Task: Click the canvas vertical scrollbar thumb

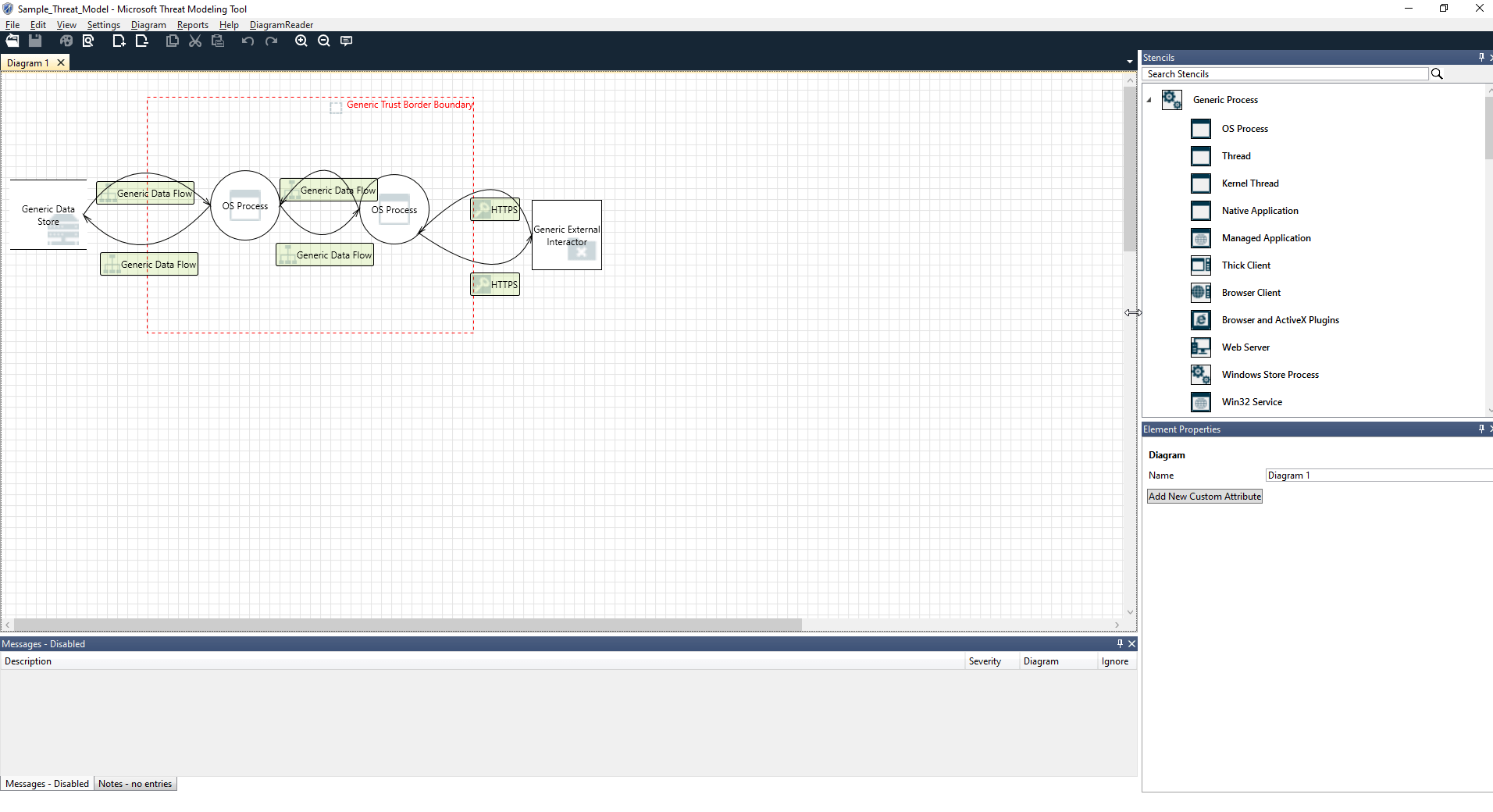Action: click(1130, 169)
